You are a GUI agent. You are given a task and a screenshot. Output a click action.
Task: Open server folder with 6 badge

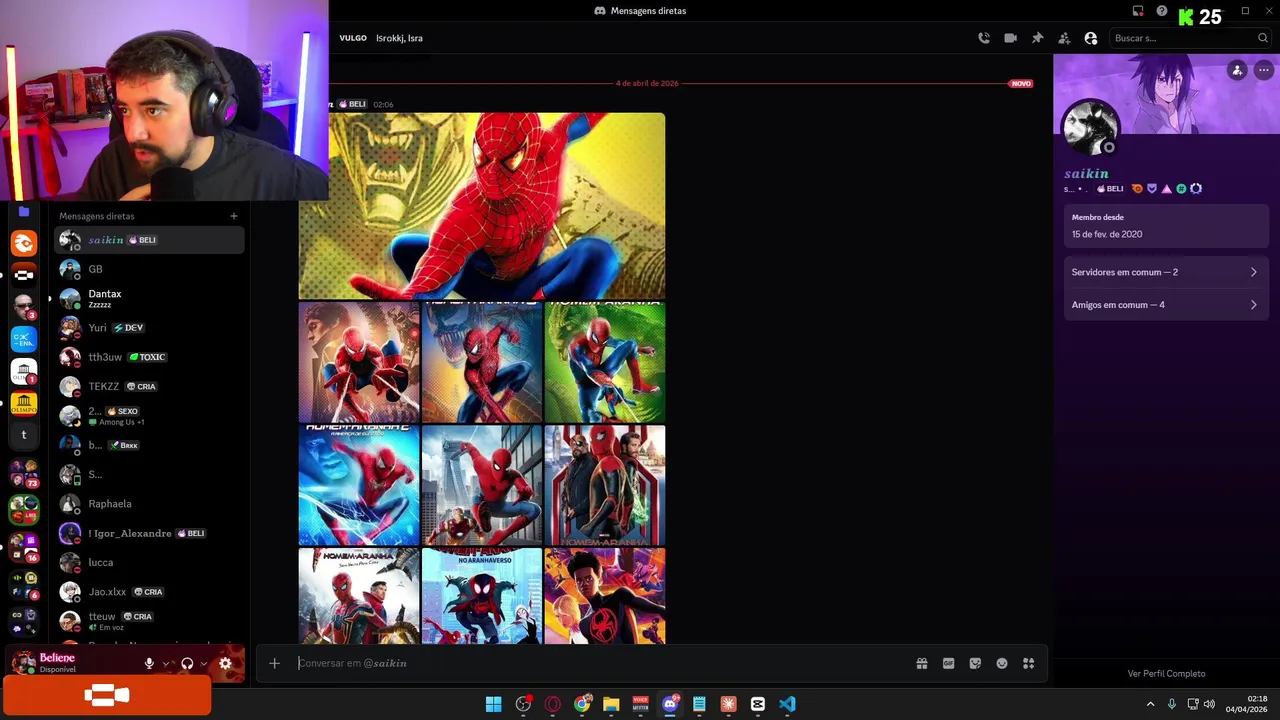tap(24, 584)
